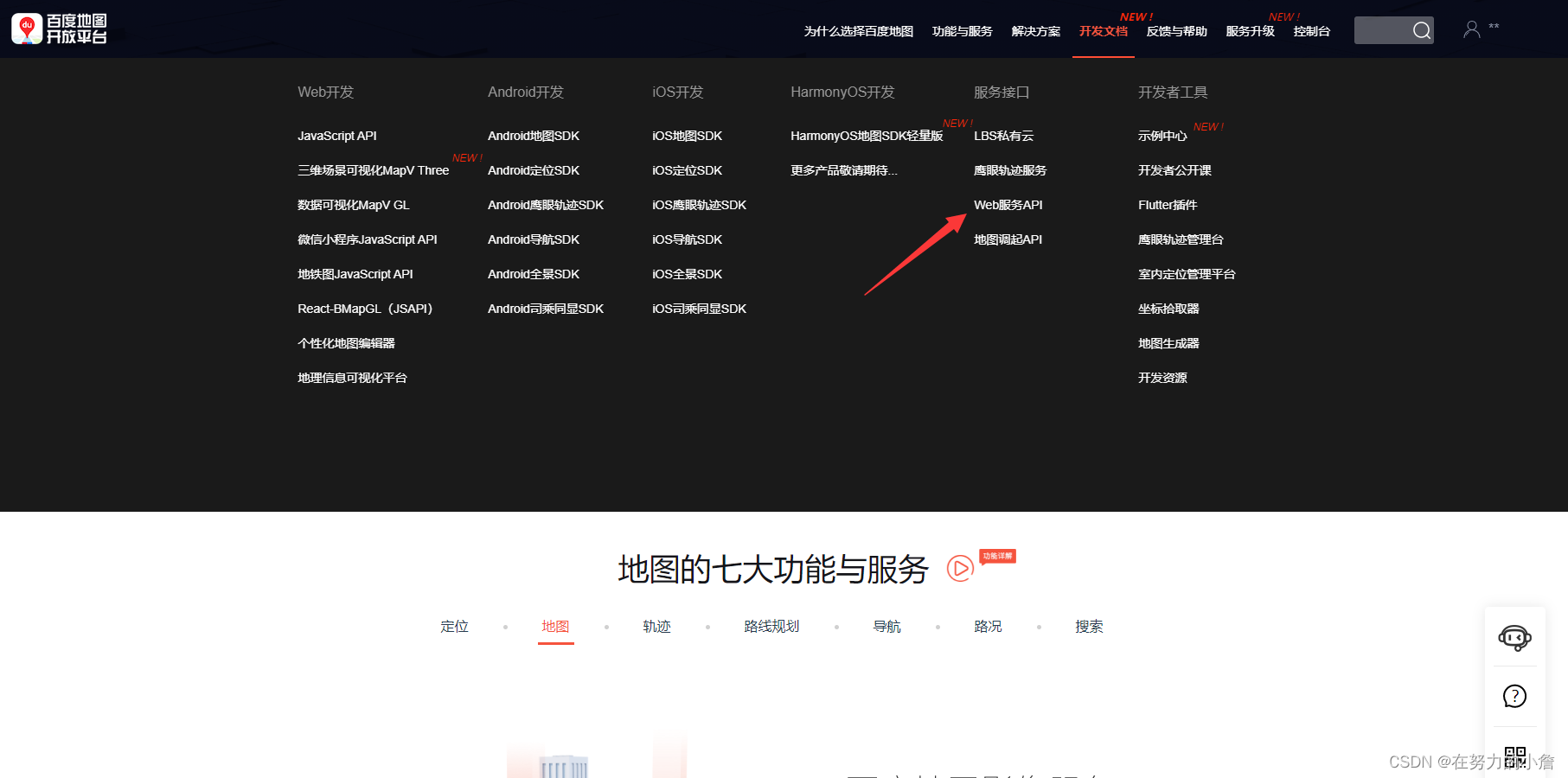Image resolution: width=1568 pixels, height=778 pixels.
Task: Open 地铁图JavaScript API link
Action: pyautogui.click(x=355, y=274)
